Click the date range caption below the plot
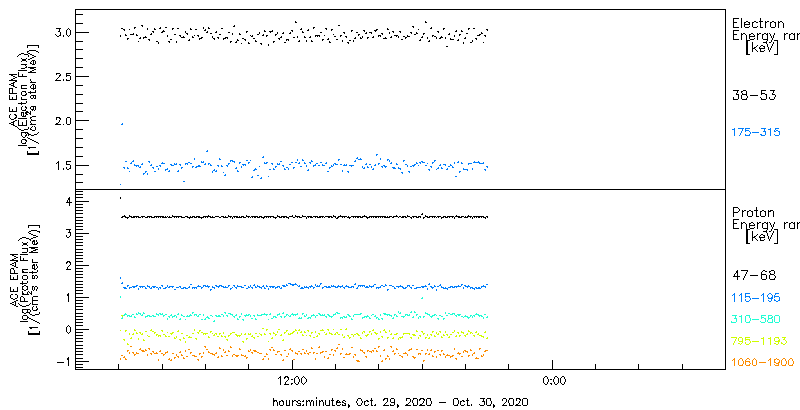 click(401, 402)
